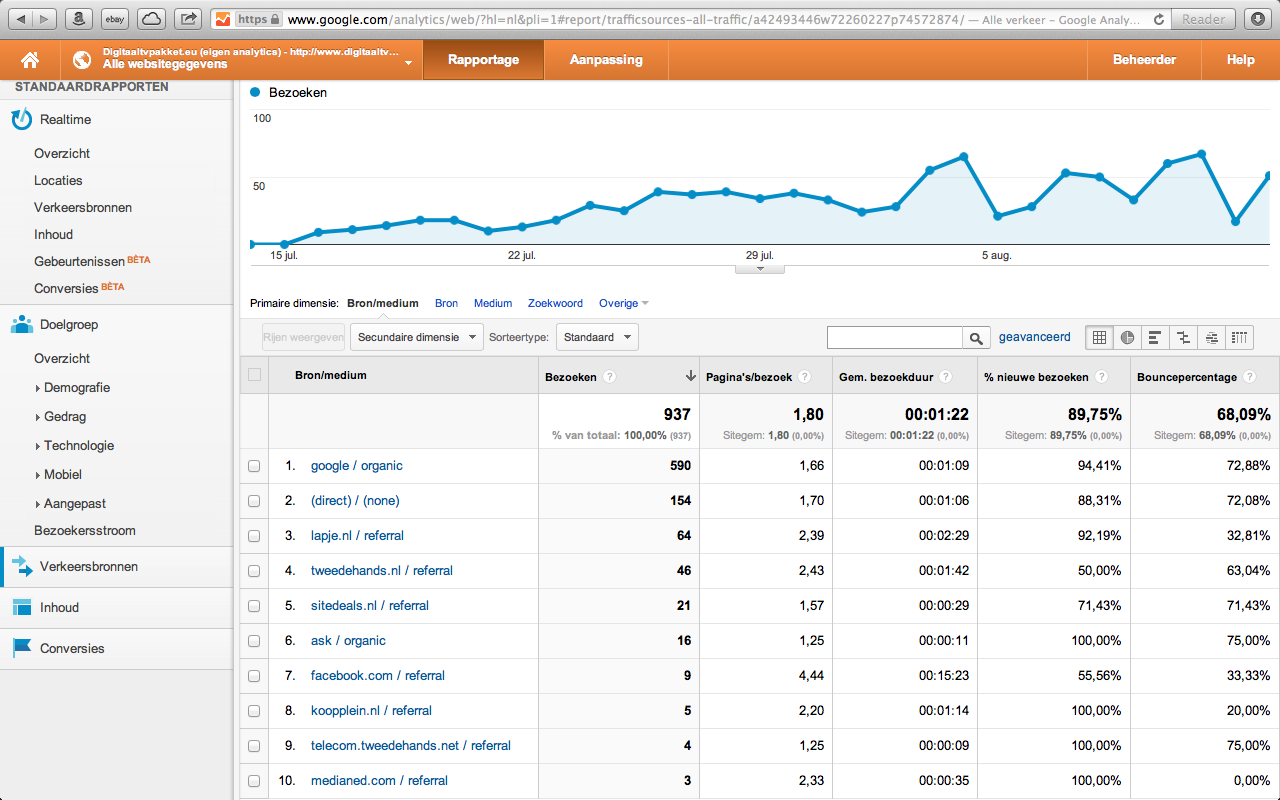This screenshot has height=800, width=1280.
Task: Select Zoekwoord as primary dimension
Action: (x=555, y=303)
